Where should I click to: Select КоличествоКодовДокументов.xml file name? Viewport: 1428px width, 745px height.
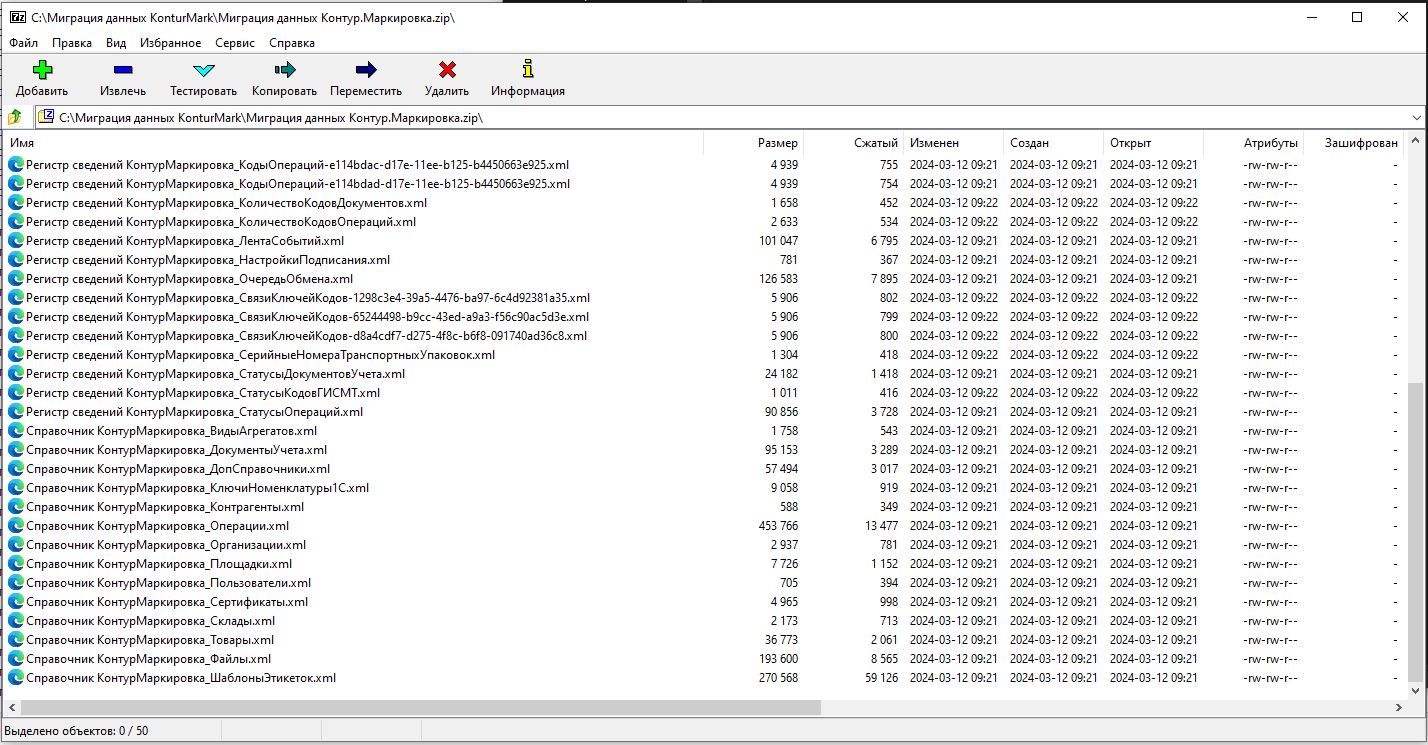point(226,203)
